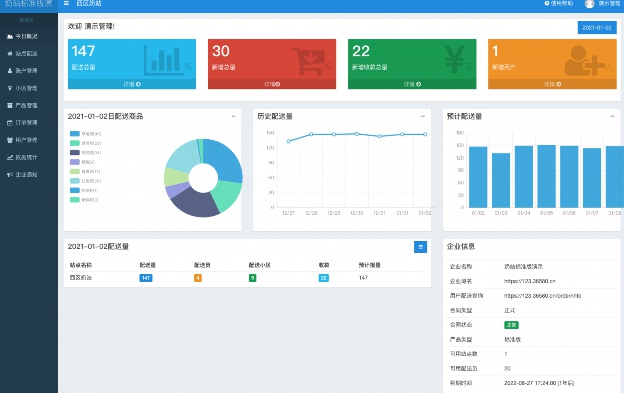The image size is (624, 393).
Task: Collapse the 历史配送量 panel
Action: (423, 116)
